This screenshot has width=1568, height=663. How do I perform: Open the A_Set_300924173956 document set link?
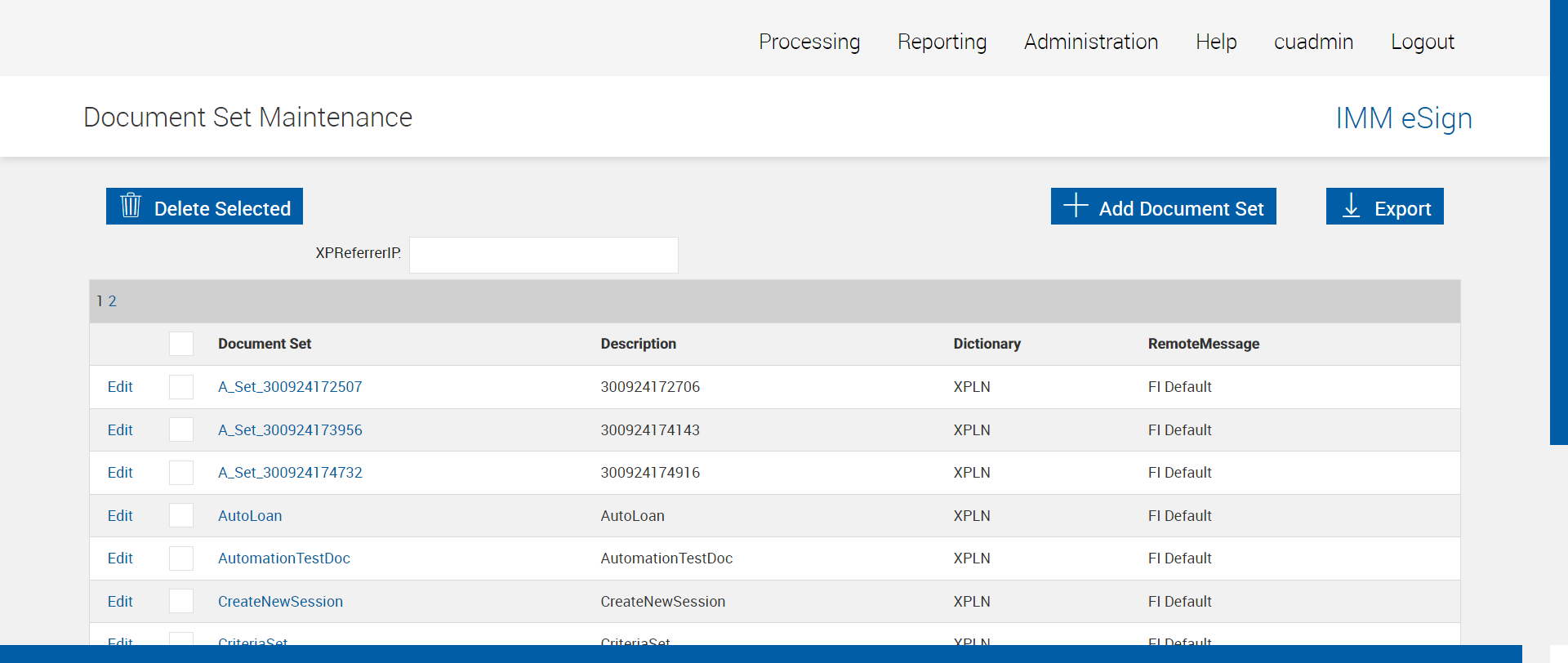(290, 430)
